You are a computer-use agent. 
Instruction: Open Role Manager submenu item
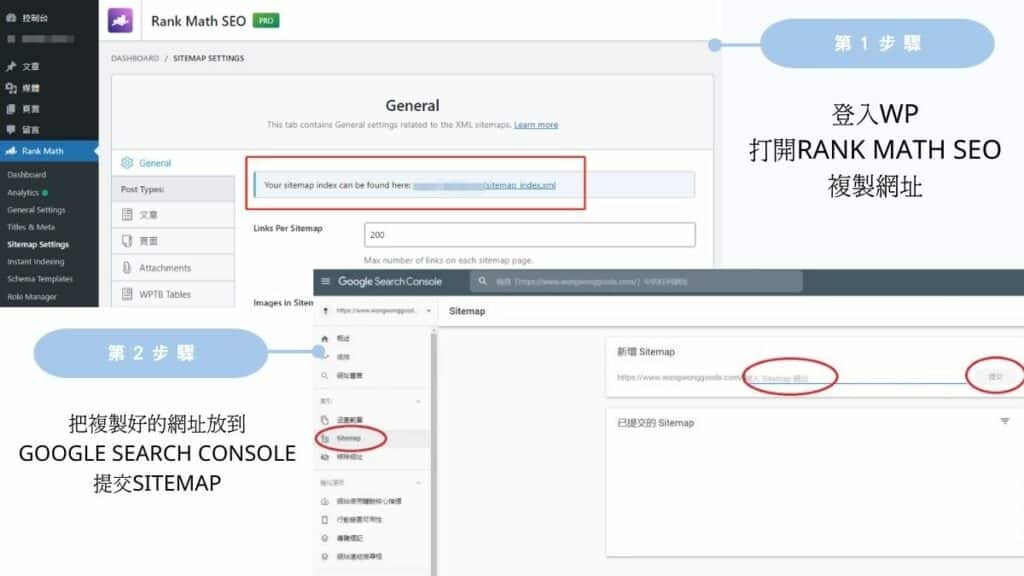[x=32, y=296]
